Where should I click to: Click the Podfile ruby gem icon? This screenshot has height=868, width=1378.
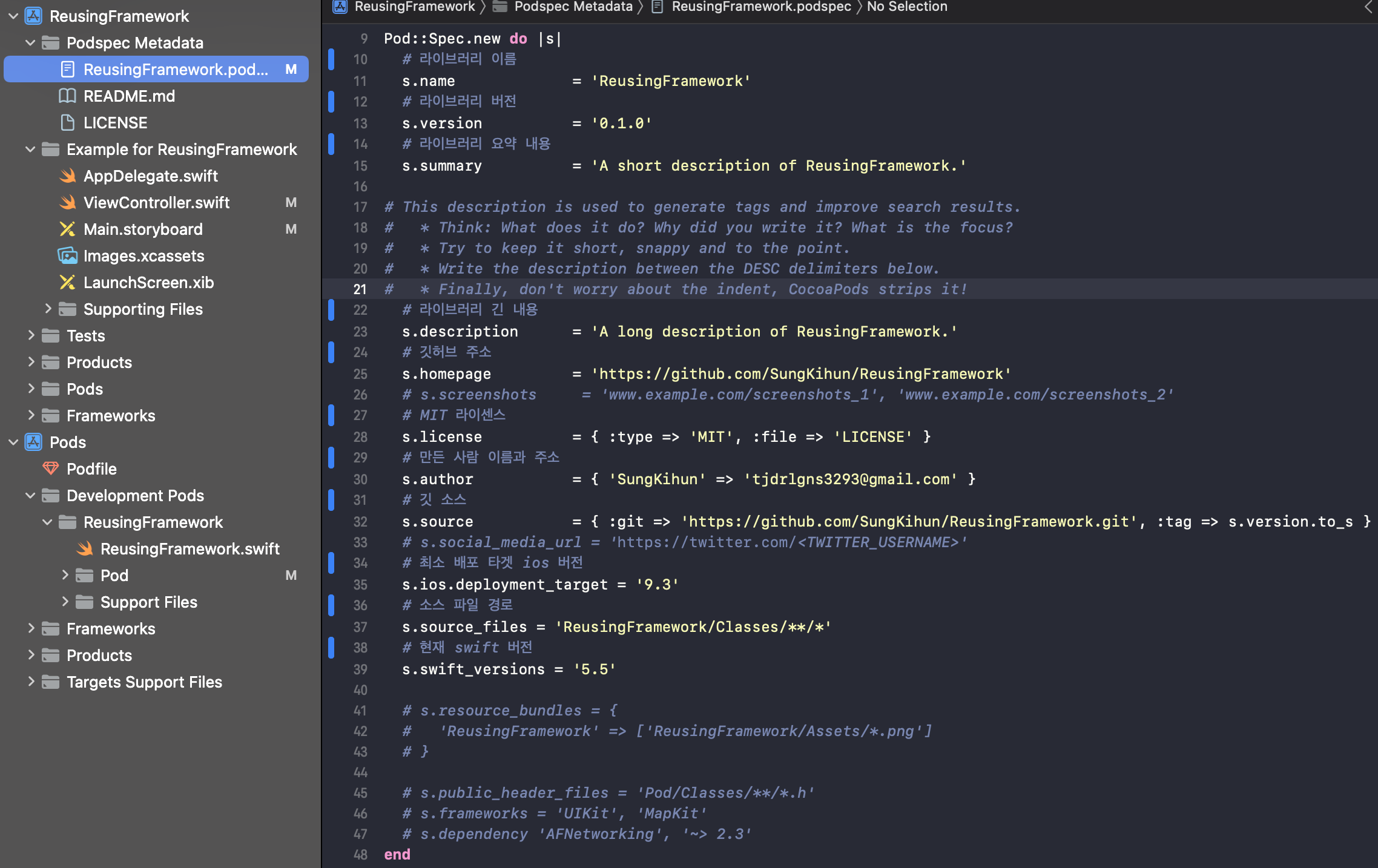point(50,469)
